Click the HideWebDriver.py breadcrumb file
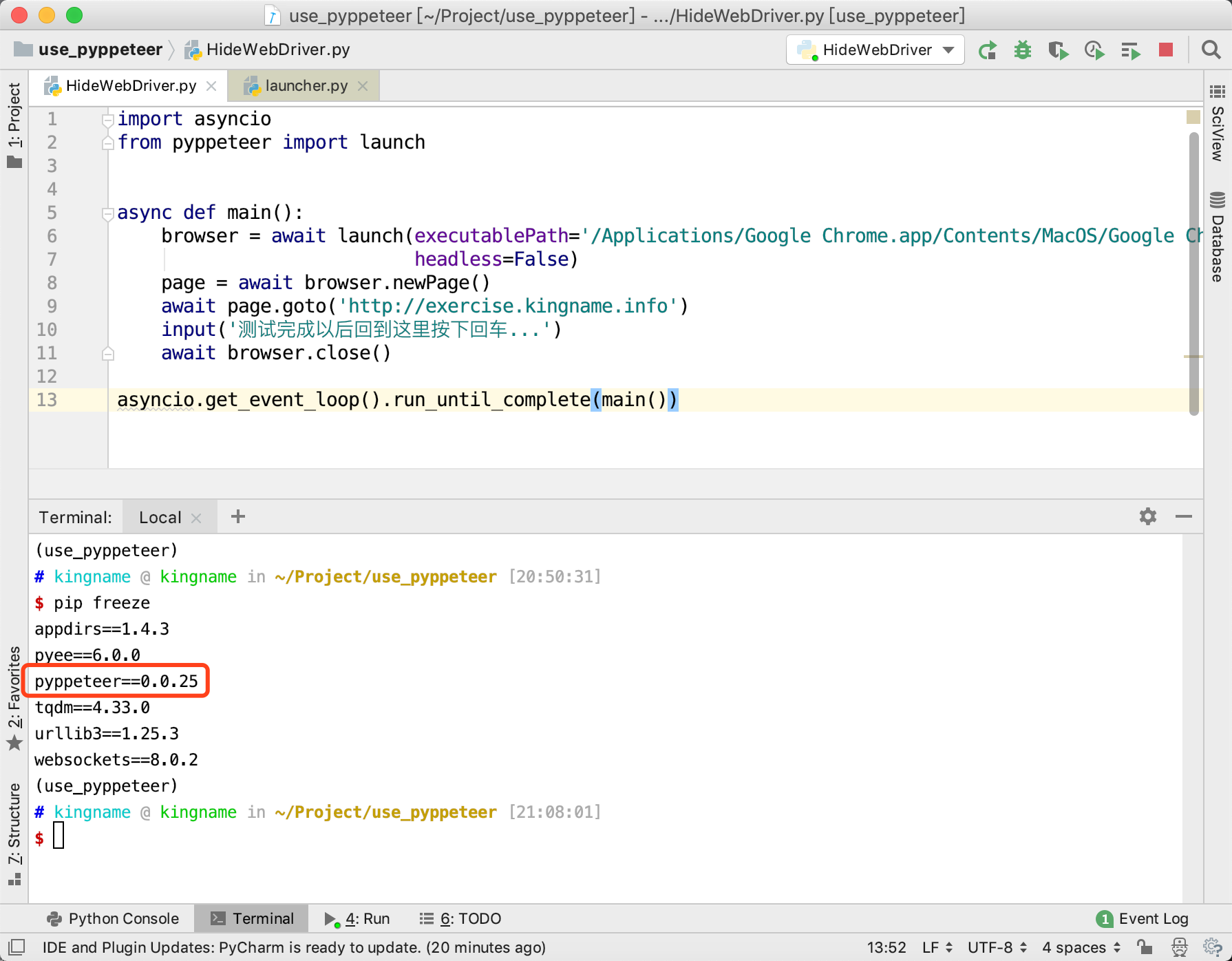This screenshot has width=1232, height=961. (268, 50)
